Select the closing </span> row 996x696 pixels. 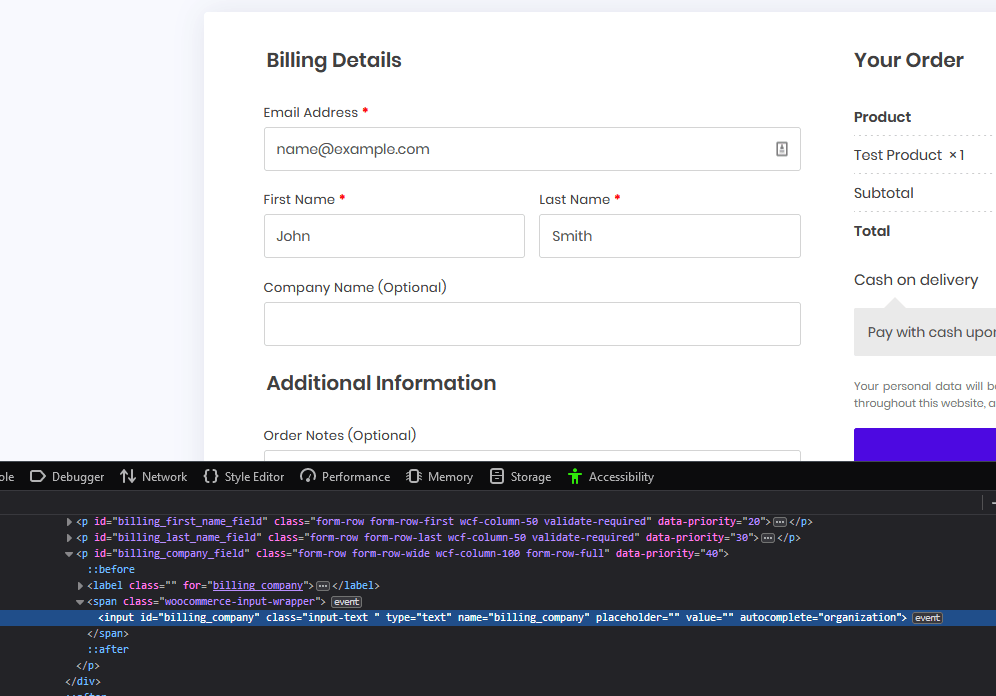pyautogui.click(x=108, y=634)
